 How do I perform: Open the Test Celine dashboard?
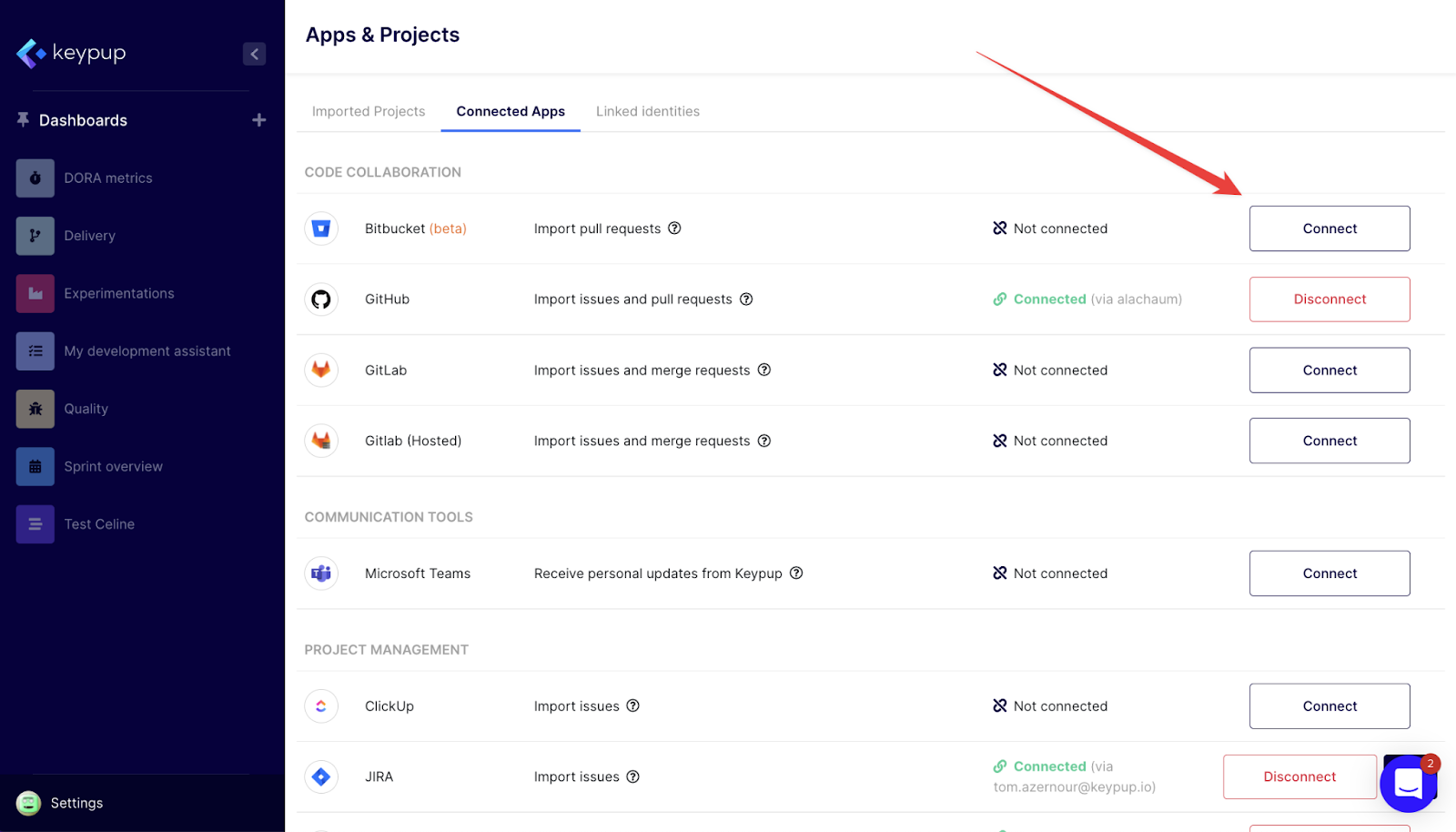98,524
